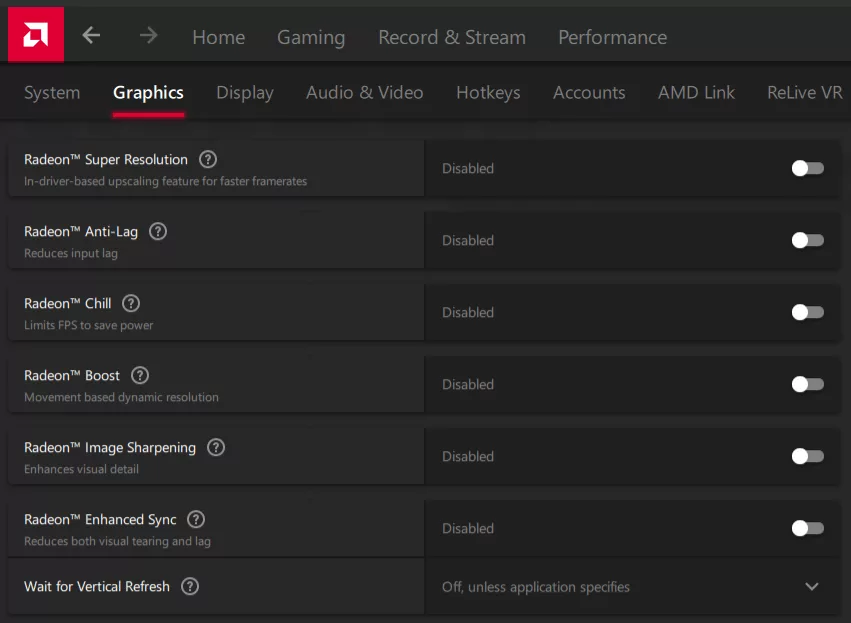Click the Radeon Enhanced Sync label
This screenshot has height=623, width=851.
[x=100, y=519]
